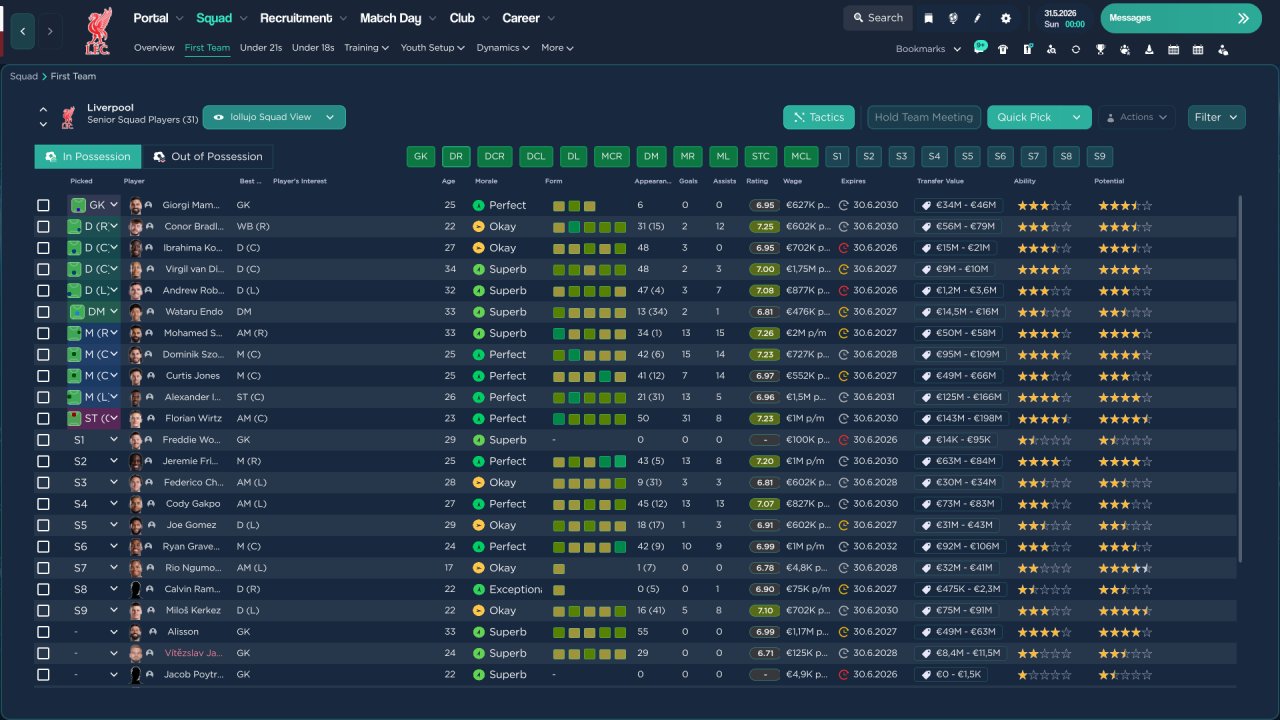This screenshot has width=1280, height=720.
Task: Click the pencil edit icon
Action: [978, 18]
